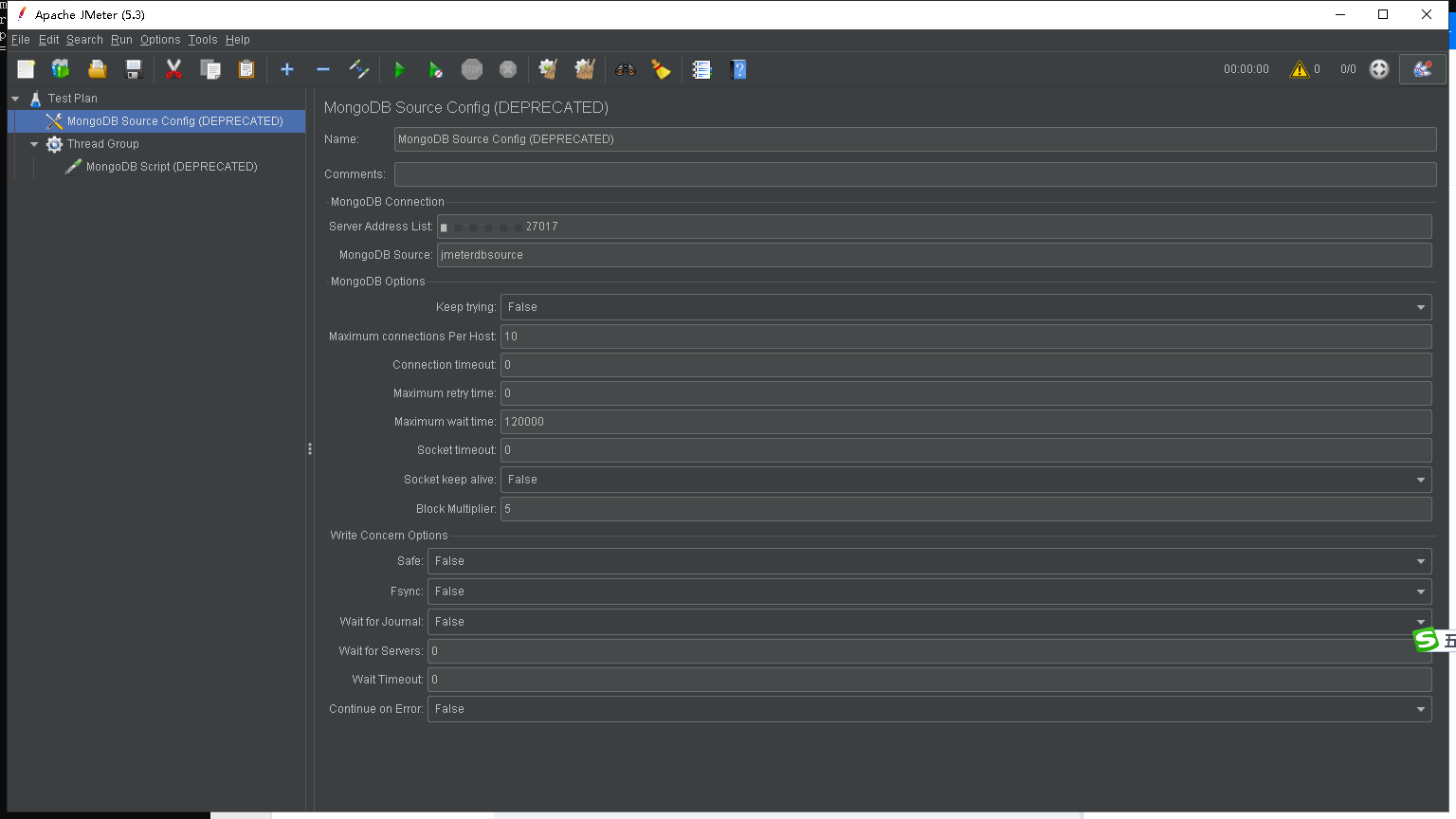
Task: Open Help with the question mark icon
Action: tap(738, 69)
